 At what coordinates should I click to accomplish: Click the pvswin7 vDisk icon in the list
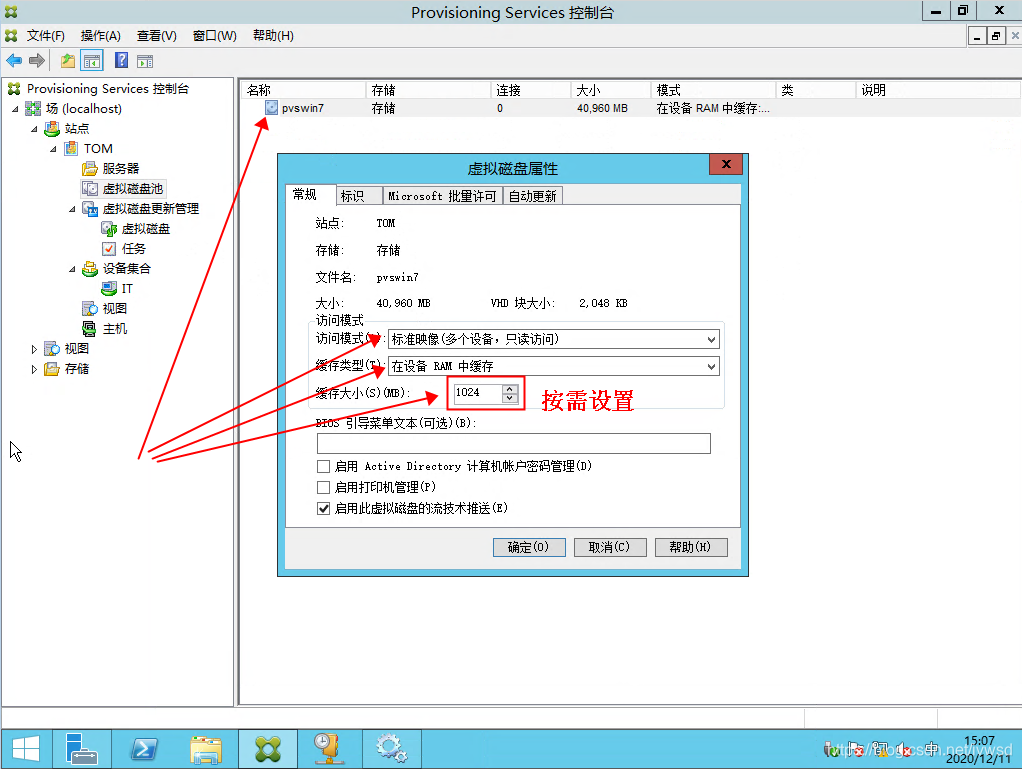271,108
